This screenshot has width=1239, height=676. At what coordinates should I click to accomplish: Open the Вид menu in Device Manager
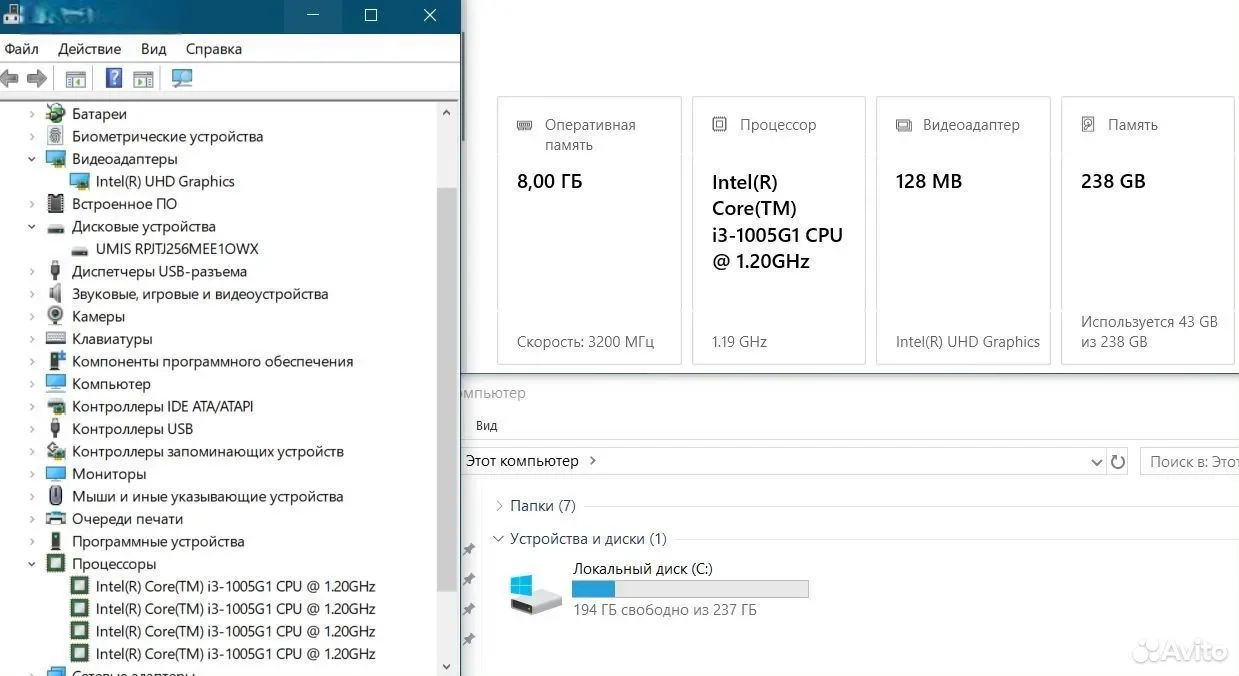tap(153, 49)
